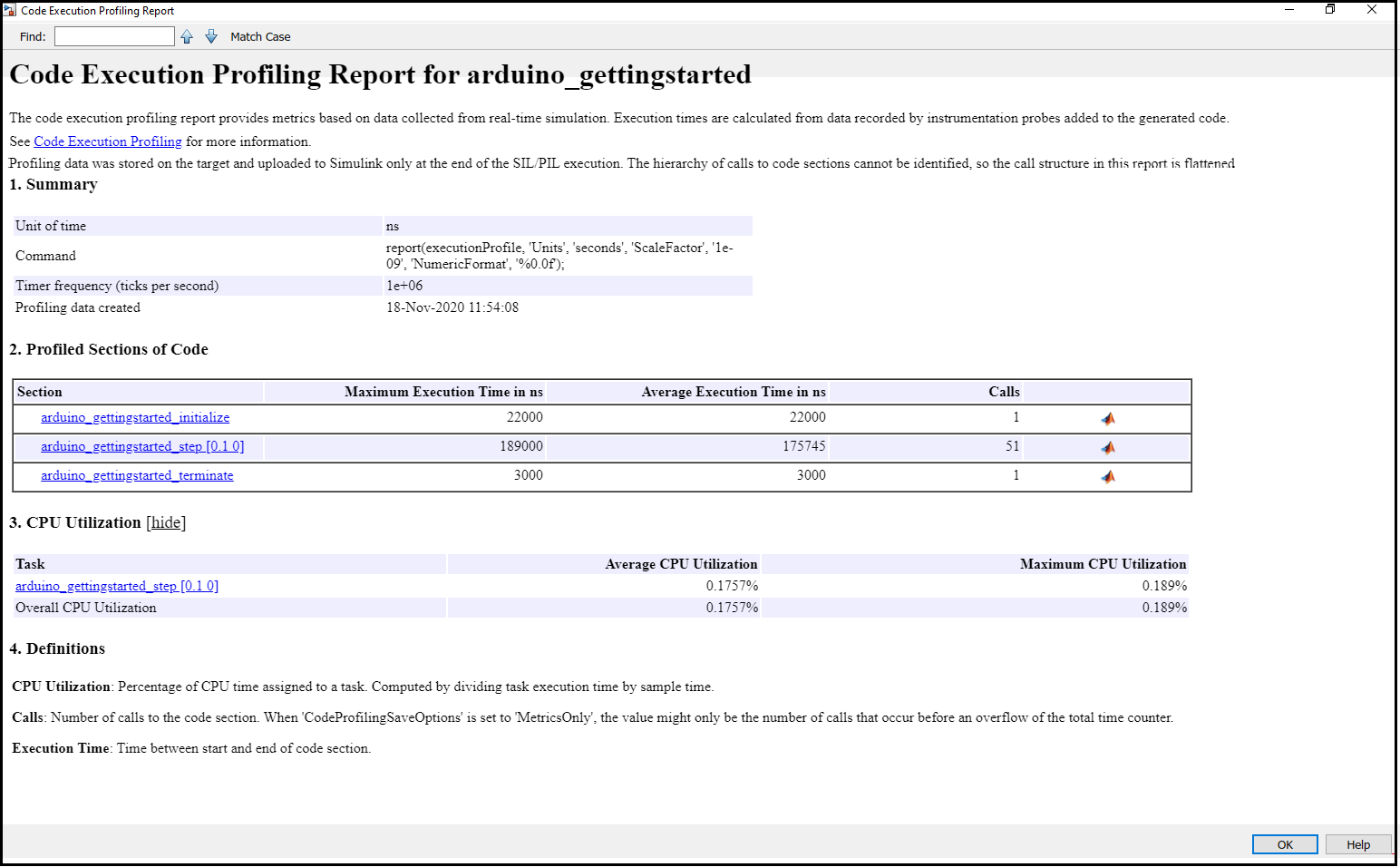Click the report title heading
Viewport: 1400px width, 867px height.
(381, 74)
